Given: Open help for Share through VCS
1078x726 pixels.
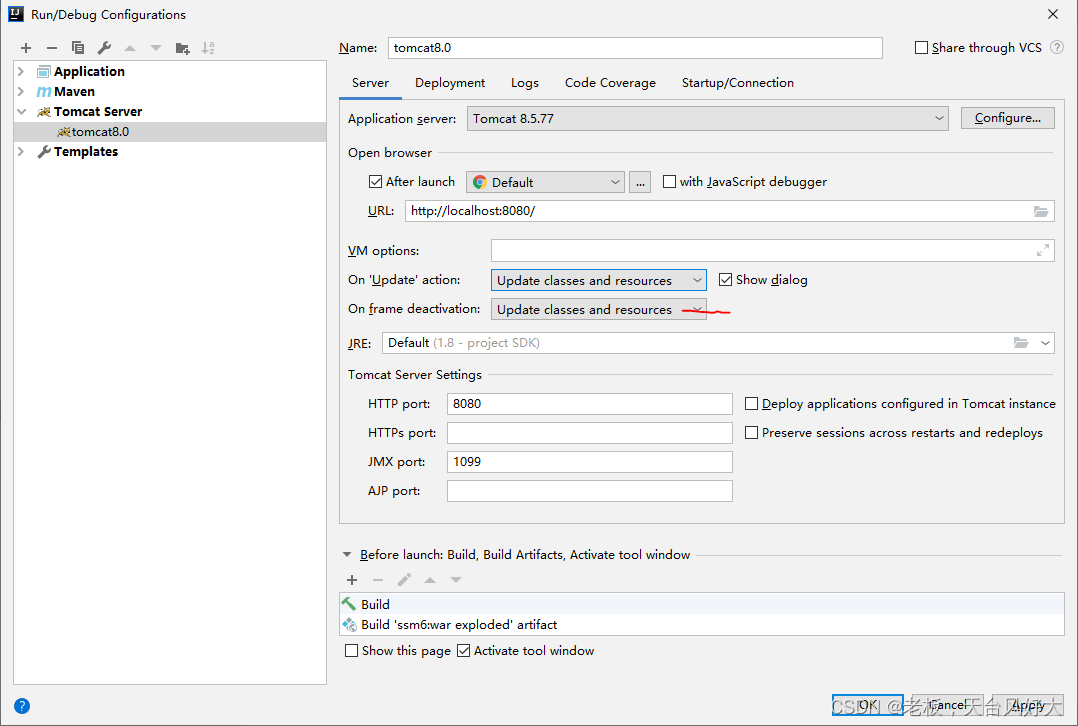Looking at the screenshot, I should click(1057, 47).
